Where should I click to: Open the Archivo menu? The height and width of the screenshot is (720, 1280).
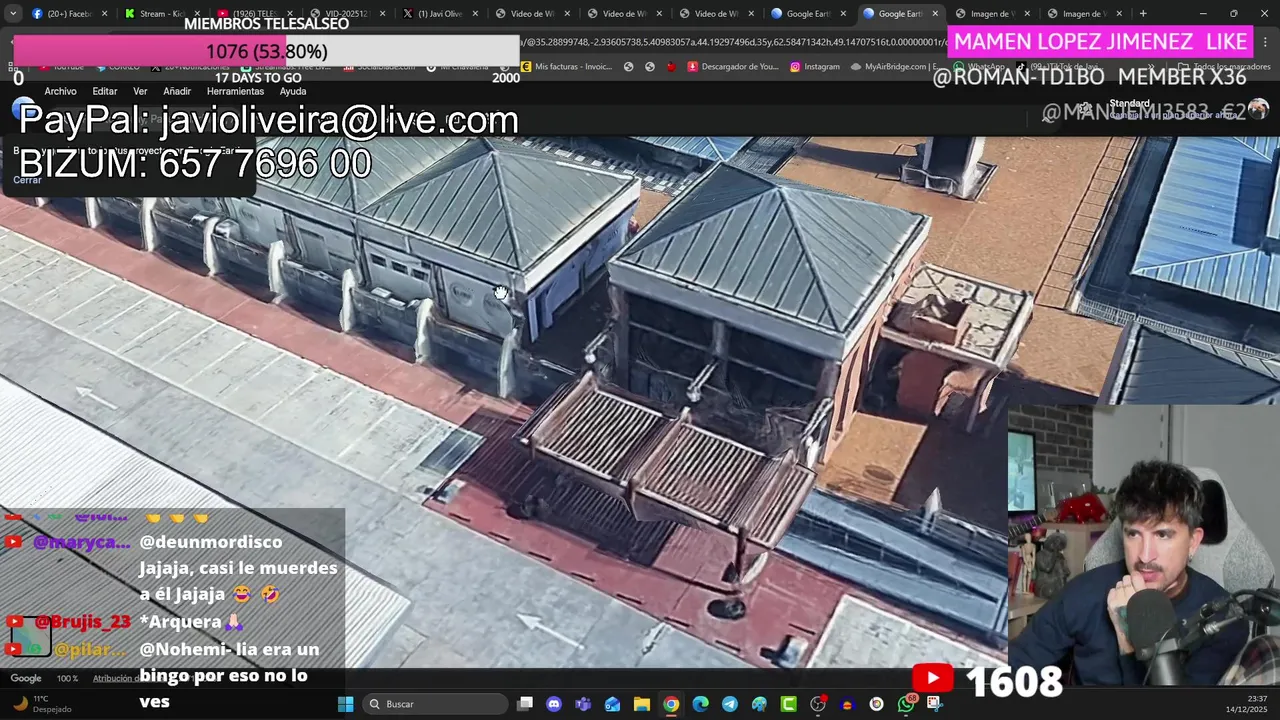(x=60, y=91)
